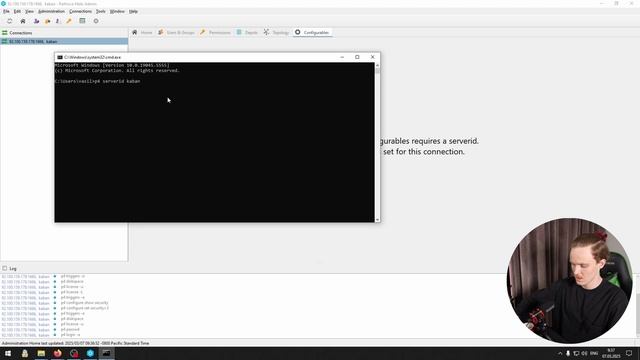Open Firefox from the taskbar

coord(58,353)
